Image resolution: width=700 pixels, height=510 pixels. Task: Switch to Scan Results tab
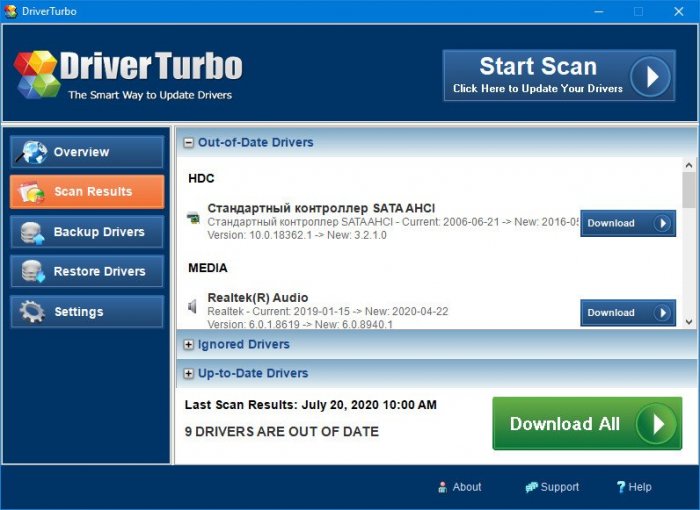87,192
